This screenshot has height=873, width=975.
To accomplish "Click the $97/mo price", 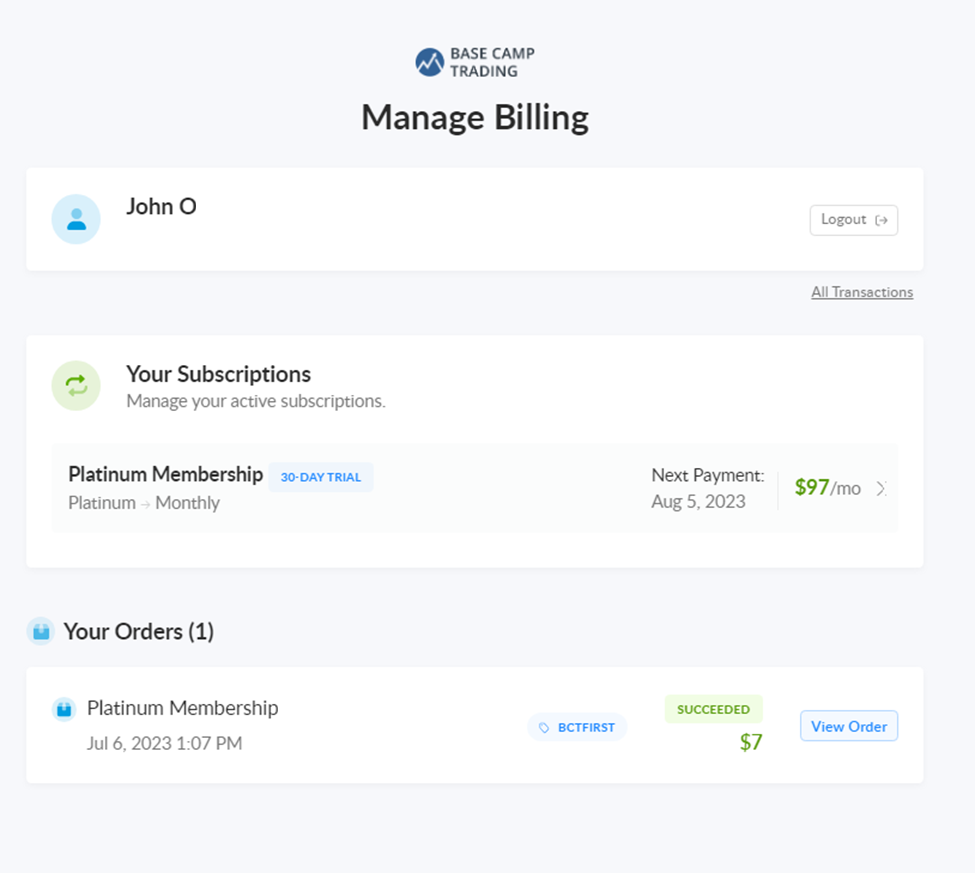I will (828, 487).
